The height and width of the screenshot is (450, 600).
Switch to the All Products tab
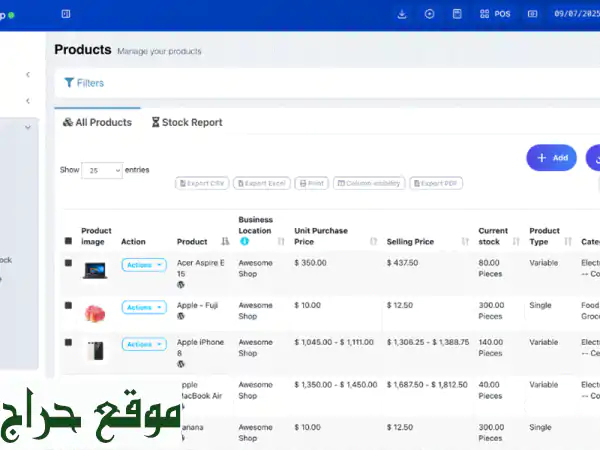click(x=97, y=122)
